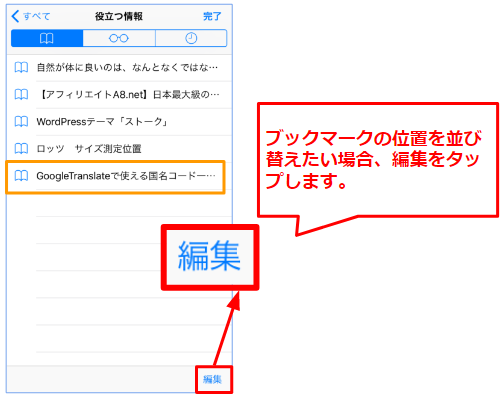Click book icon beside A8.net bookmark
Viewport: 503px width, 399px height.
tap(21, 95)
